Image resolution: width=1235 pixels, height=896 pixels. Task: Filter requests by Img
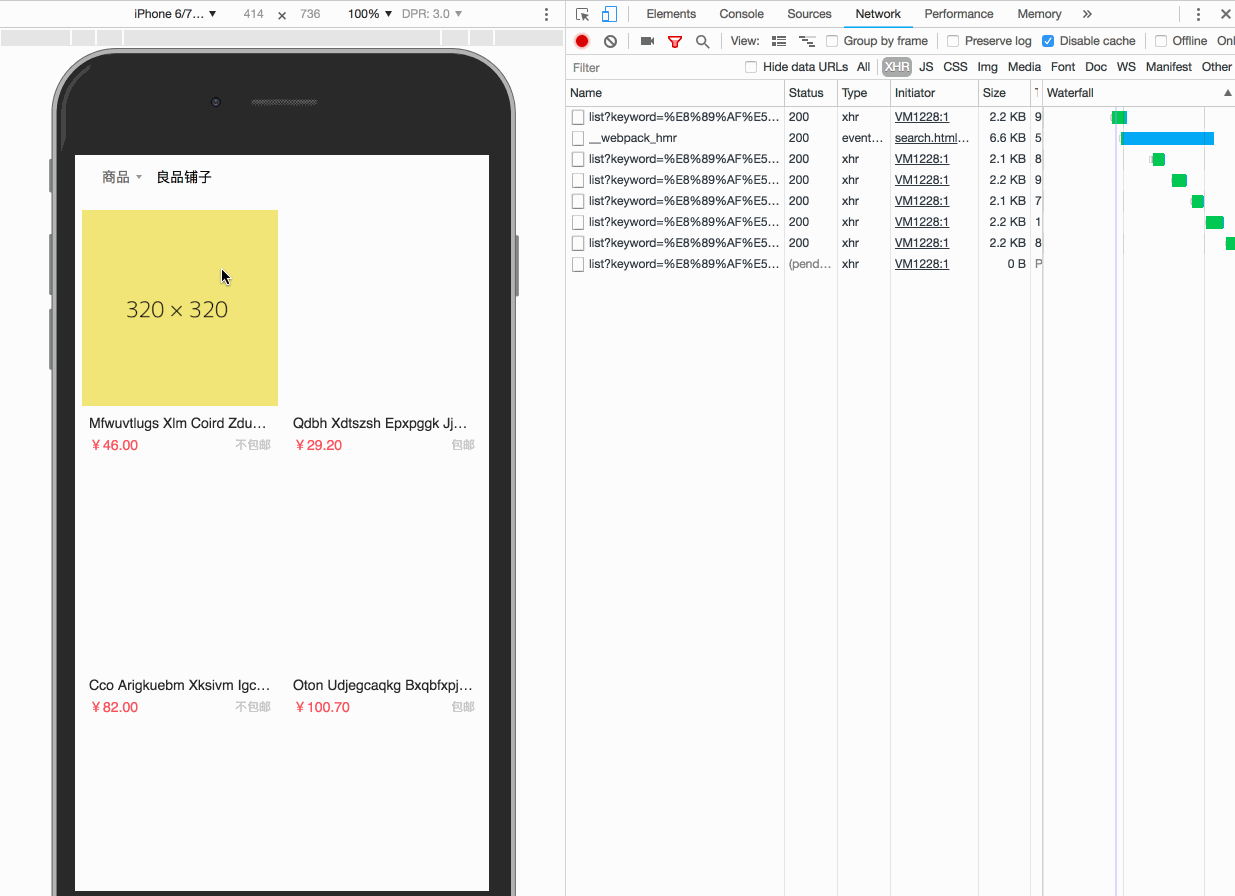click(987, 67)
